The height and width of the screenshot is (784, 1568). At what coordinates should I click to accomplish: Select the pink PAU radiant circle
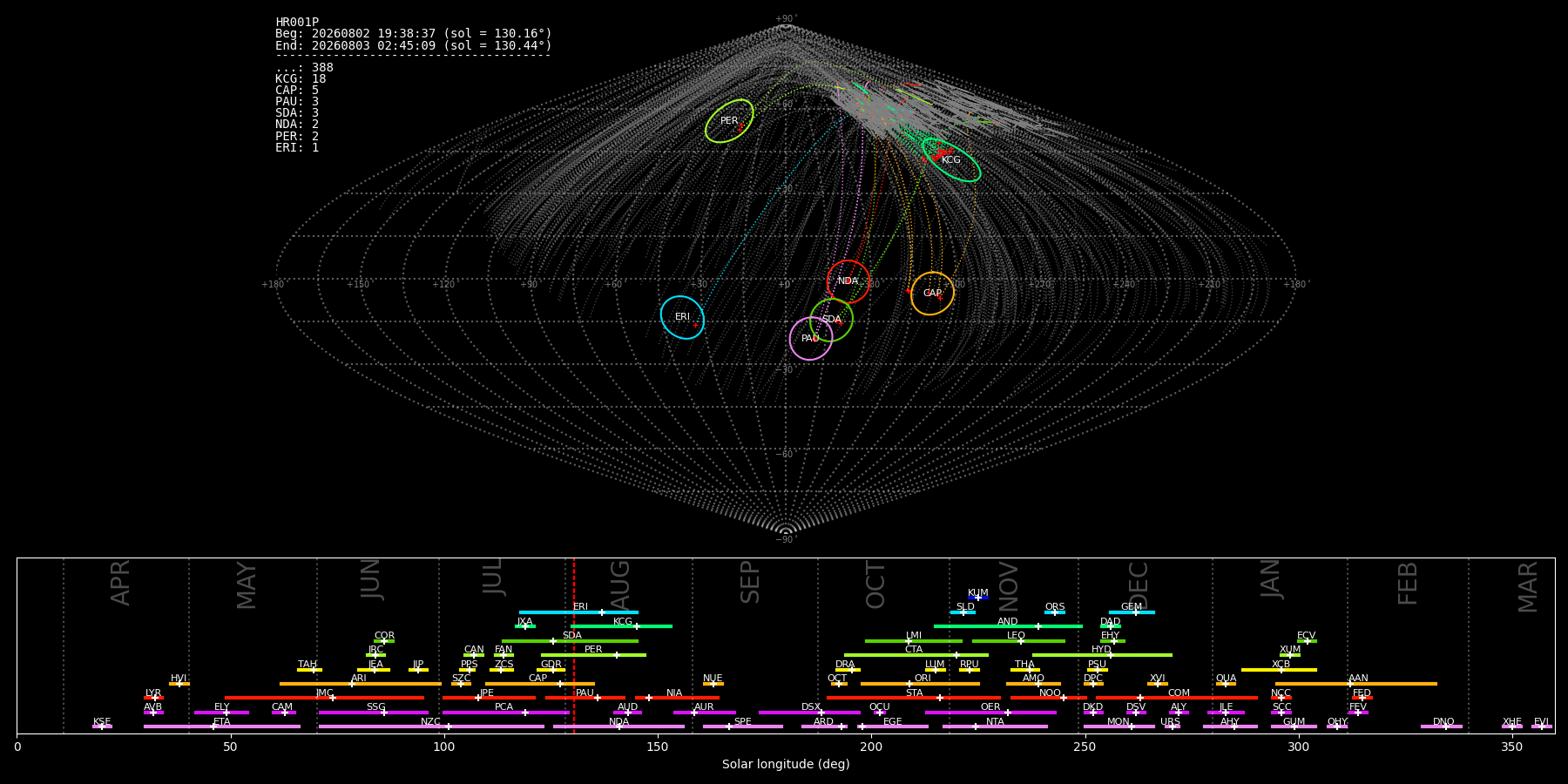(x=811, y=338)
